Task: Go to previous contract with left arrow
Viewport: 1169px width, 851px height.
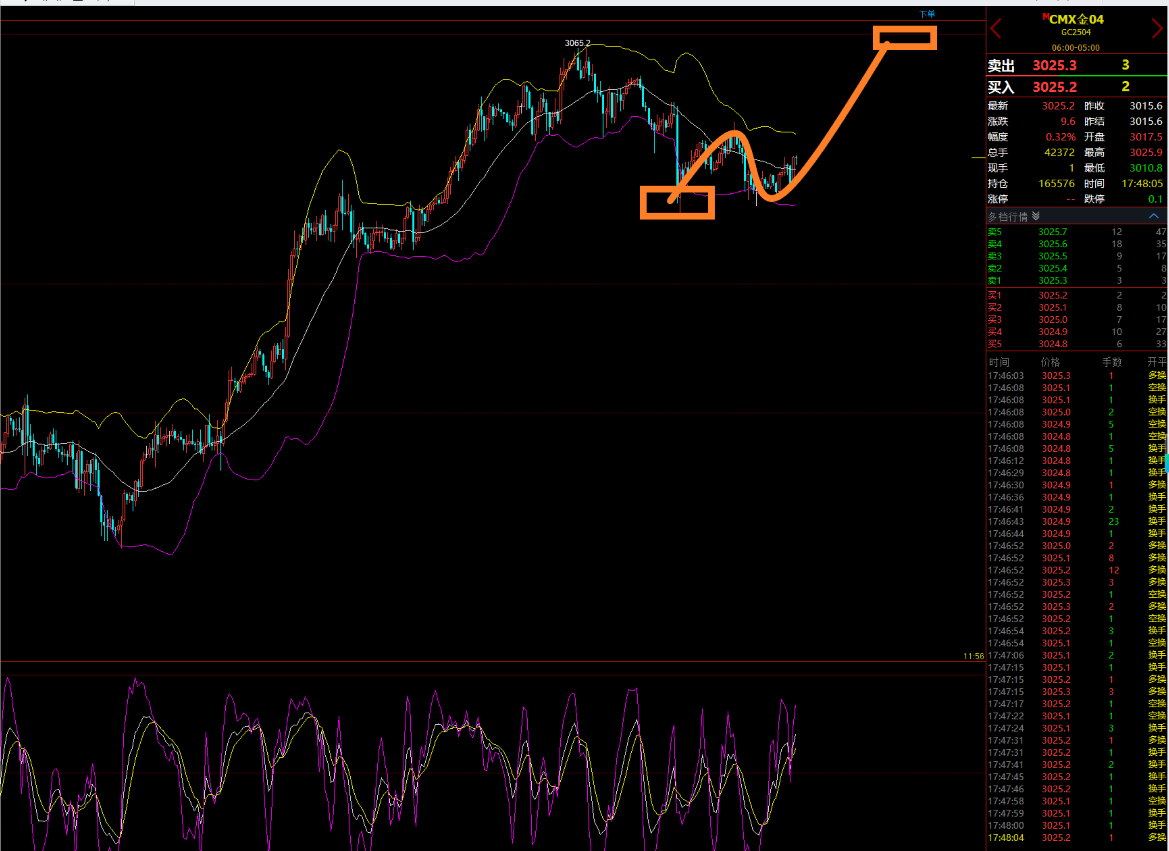Action: click(x=996, y=30)
